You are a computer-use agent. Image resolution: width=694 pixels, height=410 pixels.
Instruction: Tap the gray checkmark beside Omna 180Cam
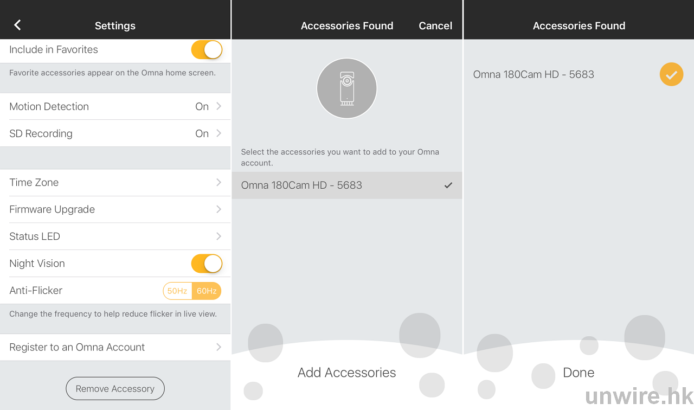click(448, 185)
